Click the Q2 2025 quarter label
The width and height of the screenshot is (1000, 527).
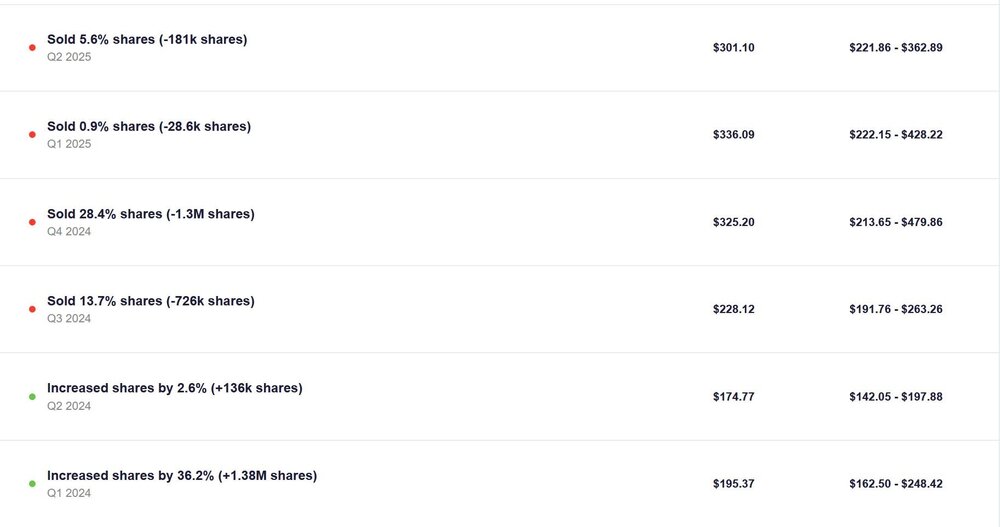point(69,57)
